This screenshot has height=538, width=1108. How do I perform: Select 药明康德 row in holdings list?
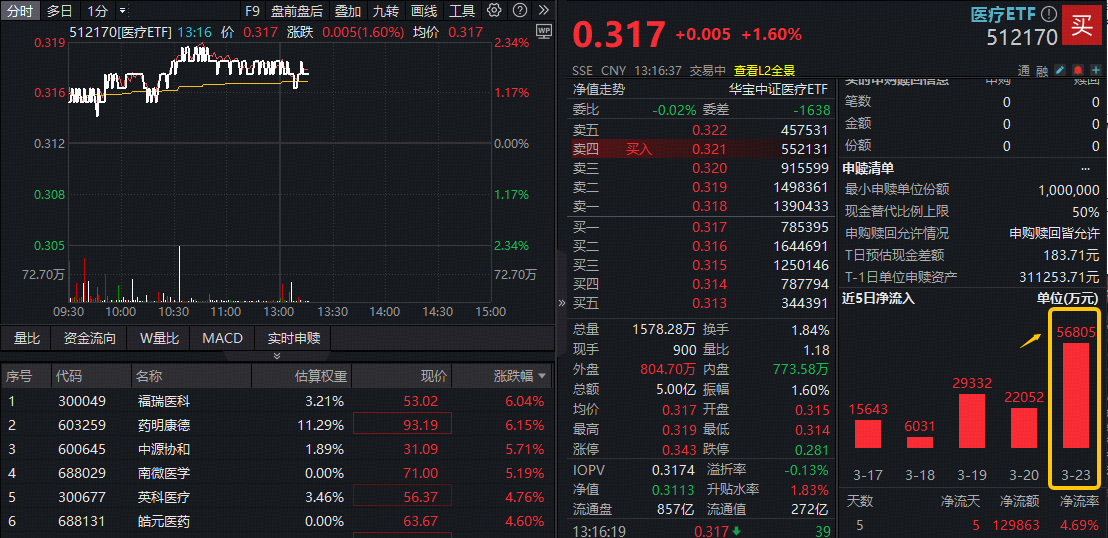pos(163,425)
